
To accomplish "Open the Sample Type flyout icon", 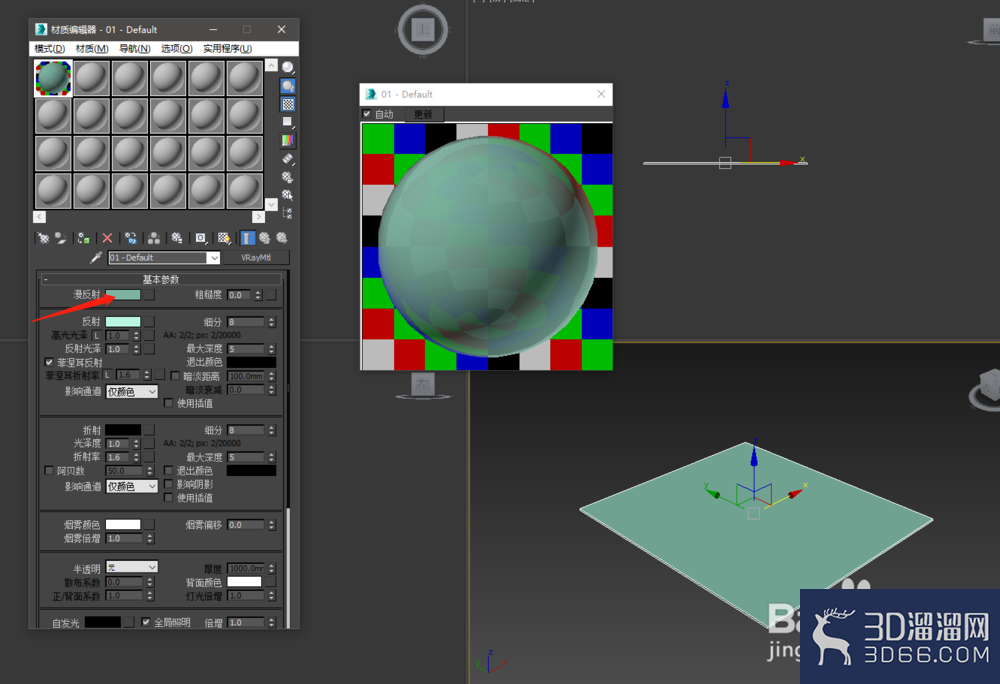I will click(288, 68).
